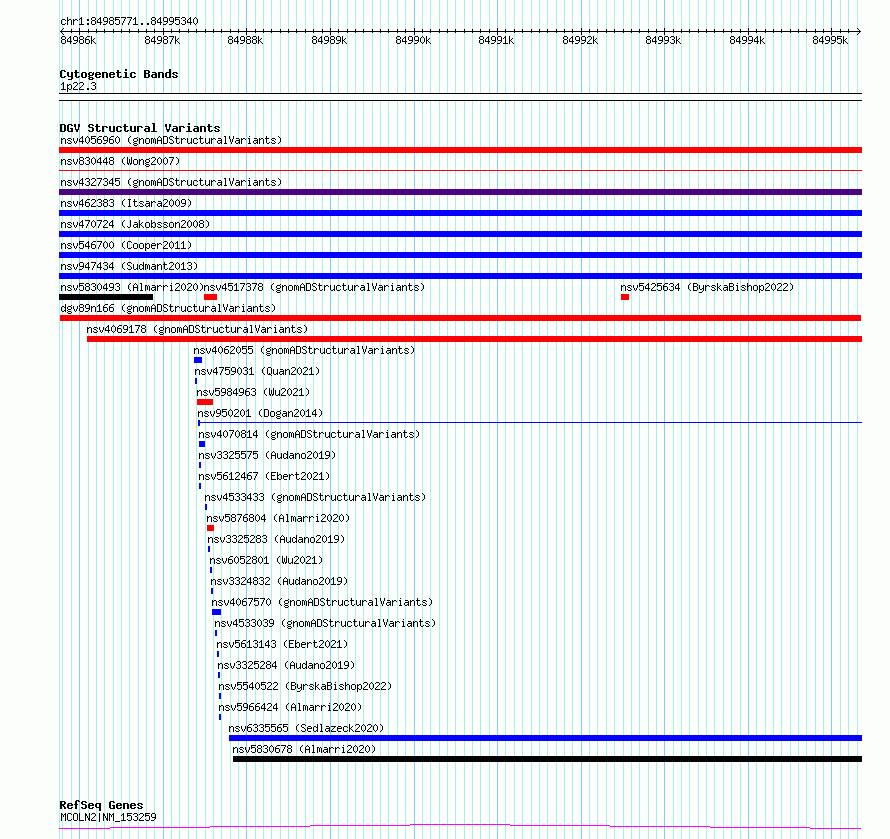Click the 84995k ruler mark
Image resolution: width=890 pixels, height=839 pixels.
tap(830, 40)
